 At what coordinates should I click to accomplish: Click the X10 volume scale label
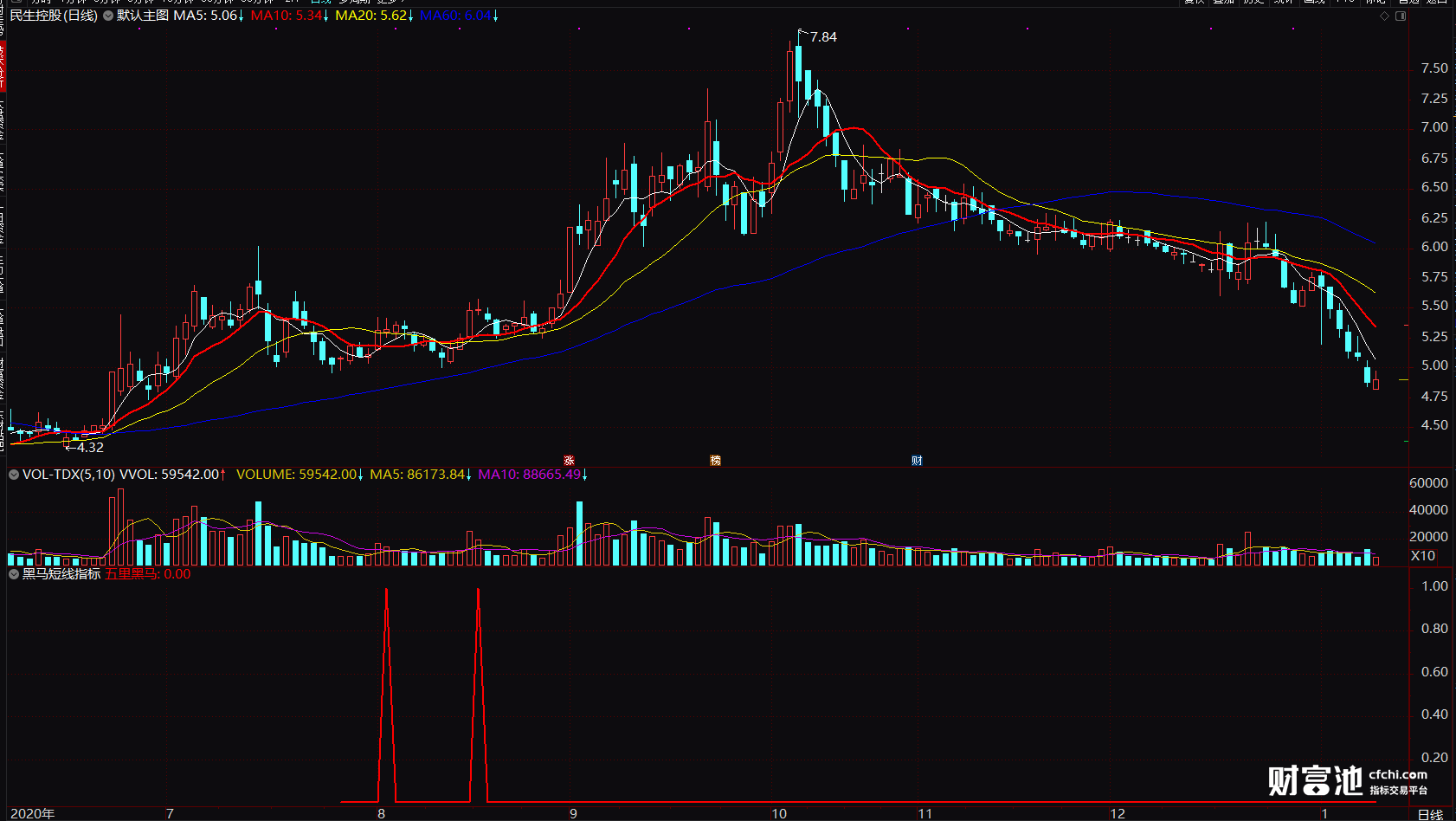1423,556
